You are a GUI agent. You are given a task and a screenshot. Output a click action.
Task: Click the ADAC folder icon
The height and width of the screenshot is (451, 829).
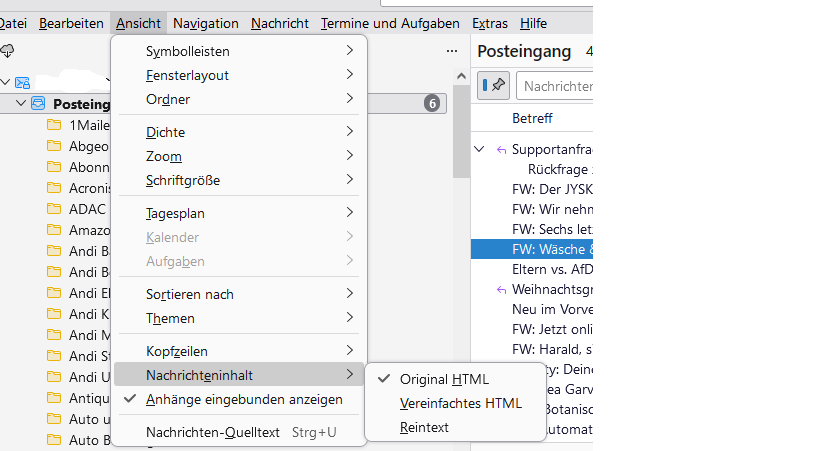[x=54, y=209]
